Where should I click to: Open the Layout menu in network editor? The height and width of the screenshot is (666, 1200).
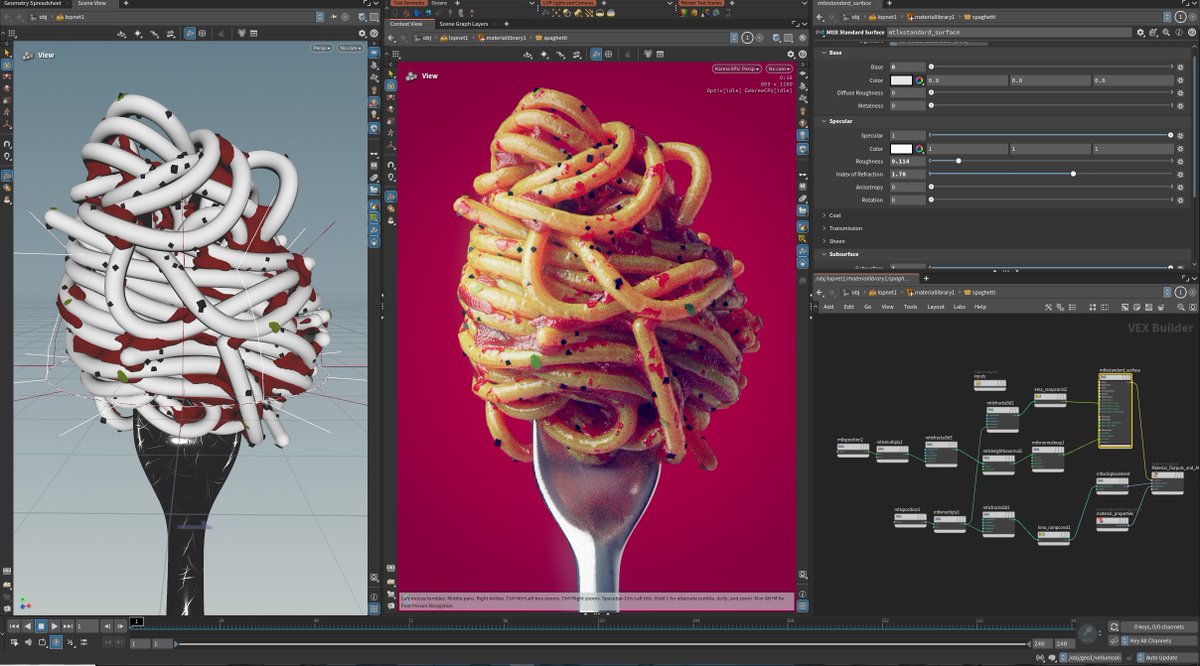pos(935,307)
